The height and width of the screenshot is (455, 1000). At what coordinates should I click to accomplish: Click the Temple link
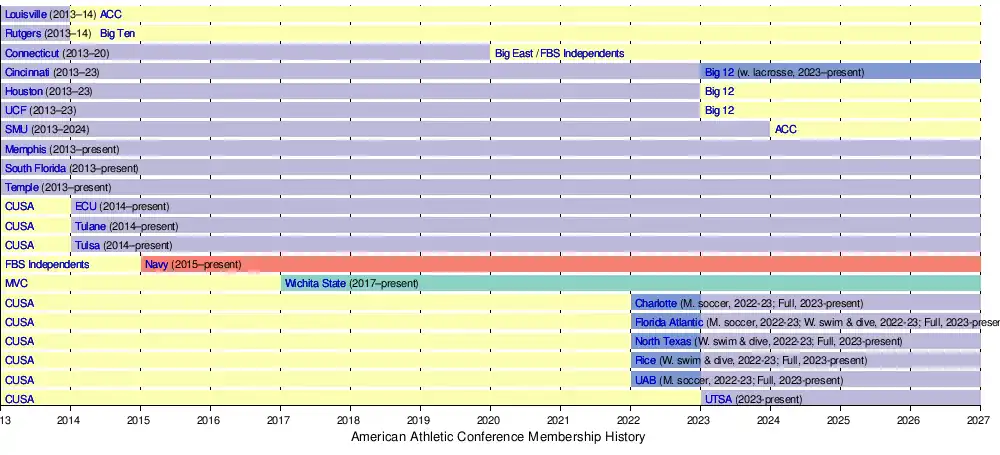tap(22, 187)
